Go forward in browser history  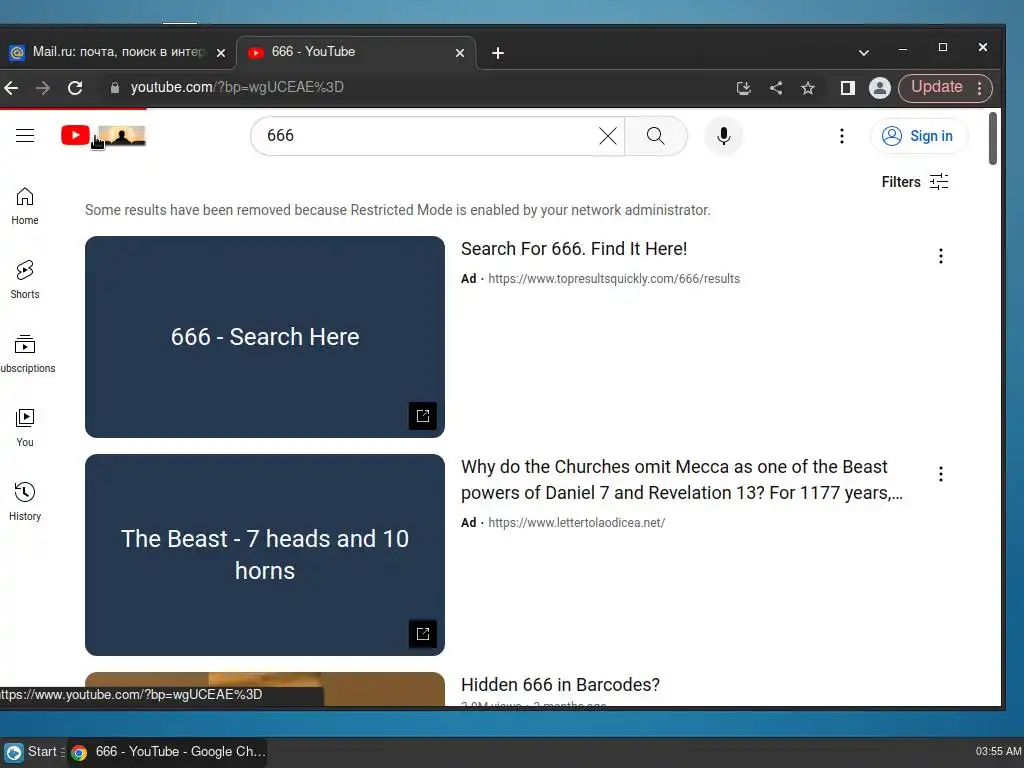(43, 88)
